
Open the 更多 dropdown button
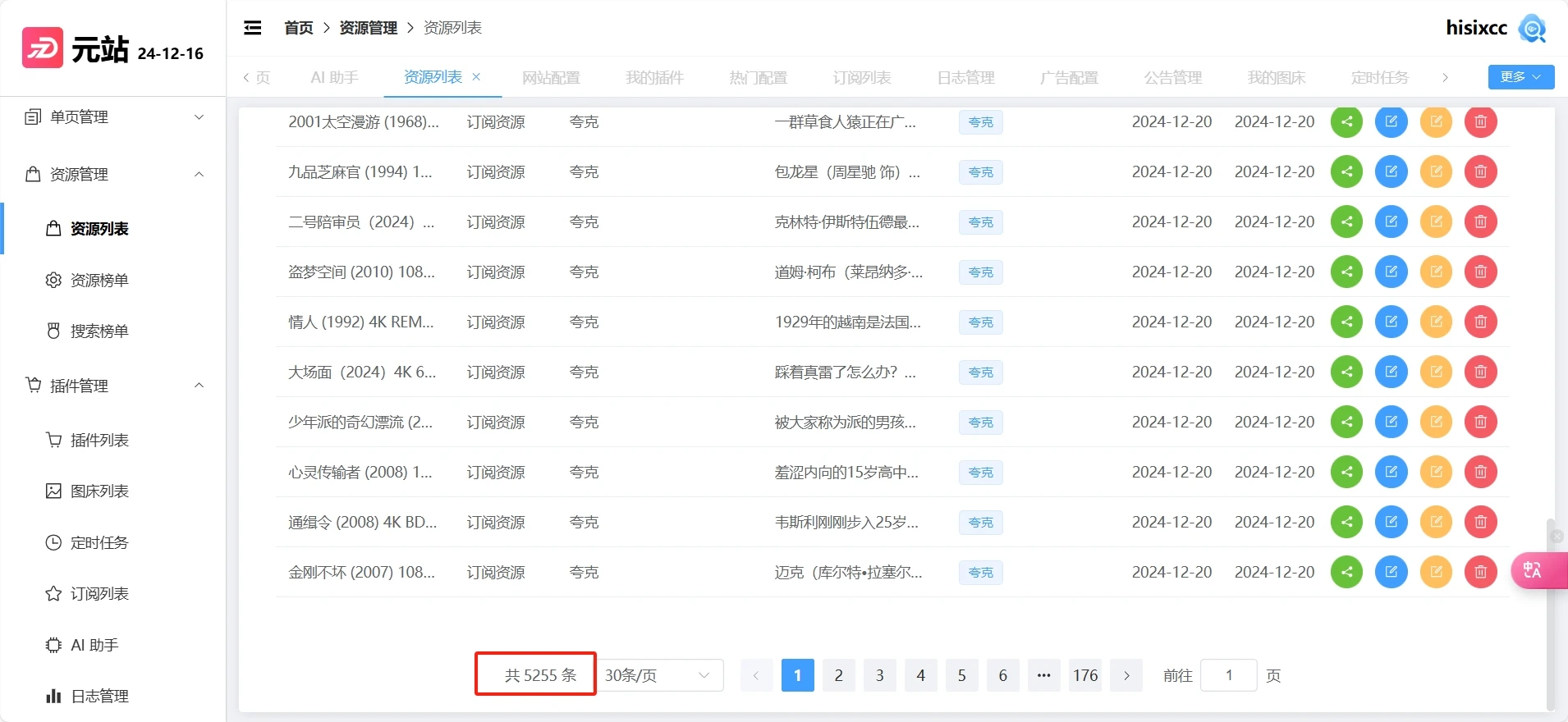point(1520,77)
